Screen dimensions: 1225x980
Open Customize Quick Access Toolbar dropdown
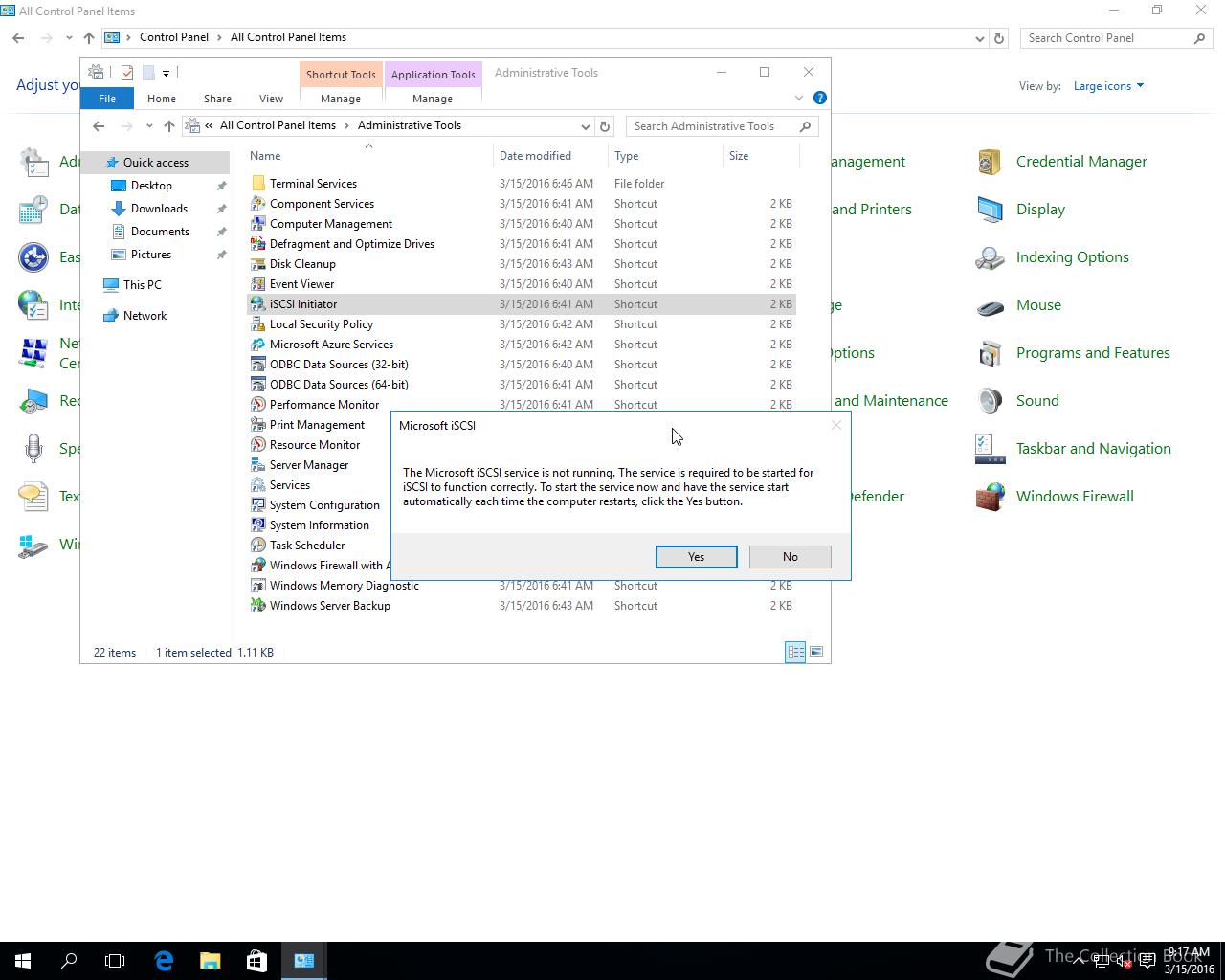[166, 73]
